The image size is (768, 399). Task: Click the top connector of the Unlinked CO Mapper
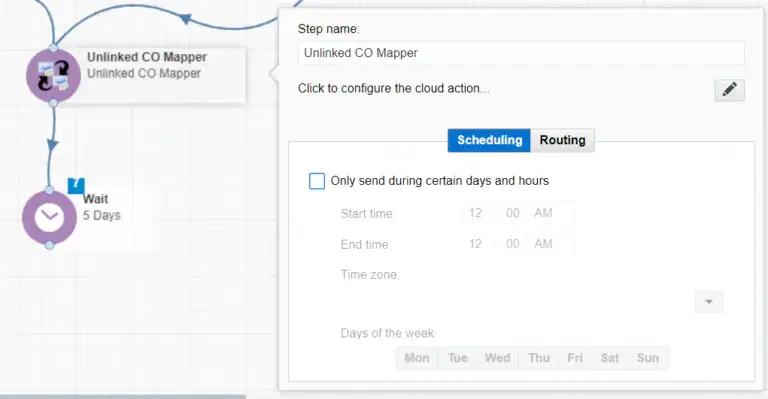point(53,47)
